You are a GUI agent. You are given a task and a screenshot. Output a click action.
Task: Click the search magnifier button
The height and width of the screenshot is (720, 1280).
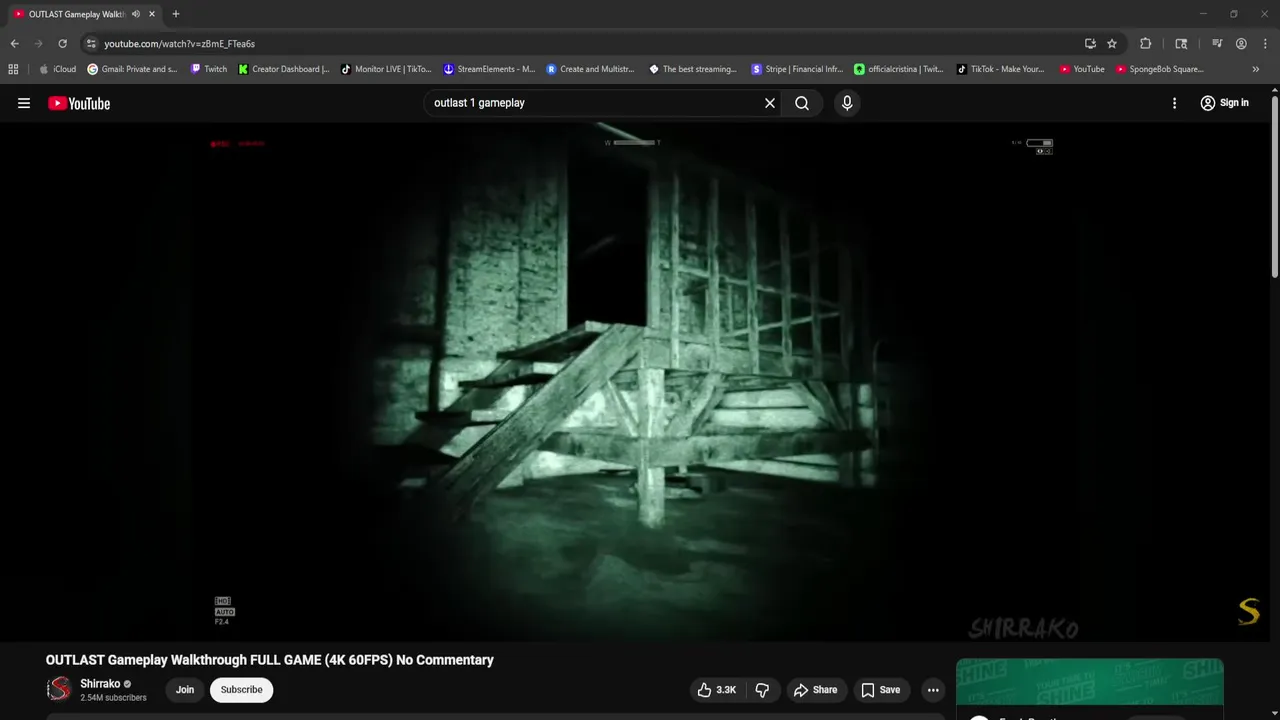click(802, 103)
